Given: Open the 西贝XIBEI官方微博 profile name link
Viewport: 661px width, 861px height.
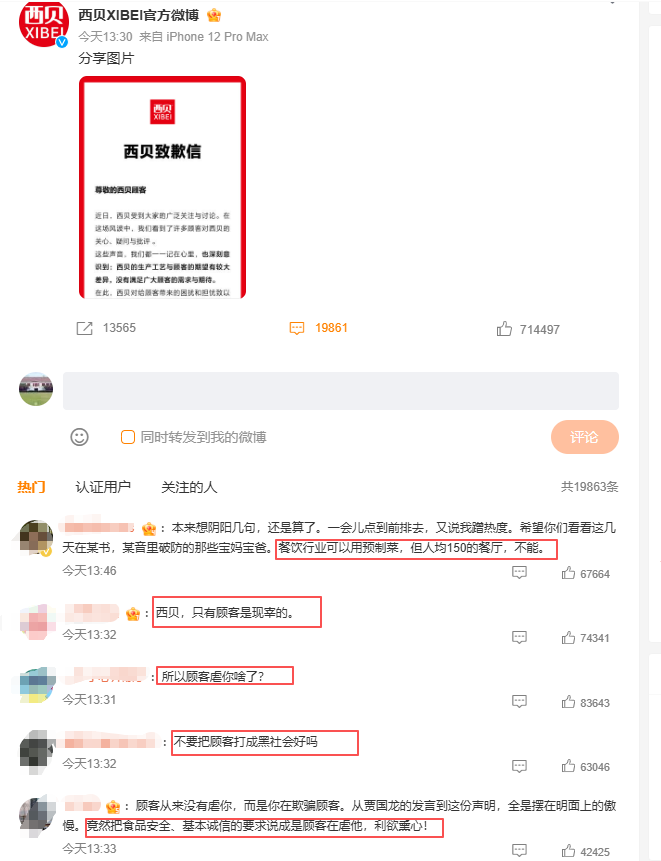Looking at the screenshot, I should tap(138, 15).
